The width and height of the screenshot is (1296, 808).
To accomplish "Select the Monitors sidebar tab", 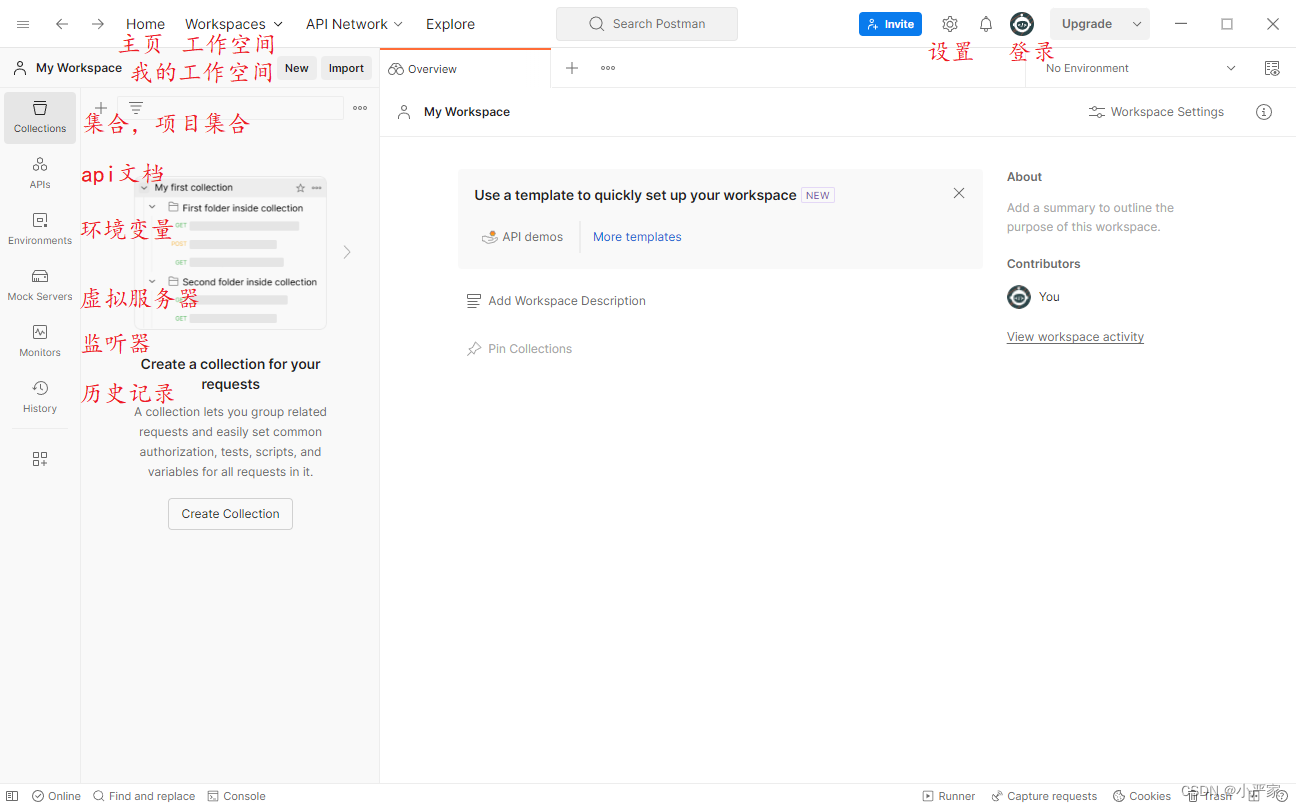I will tap(40, 341).
